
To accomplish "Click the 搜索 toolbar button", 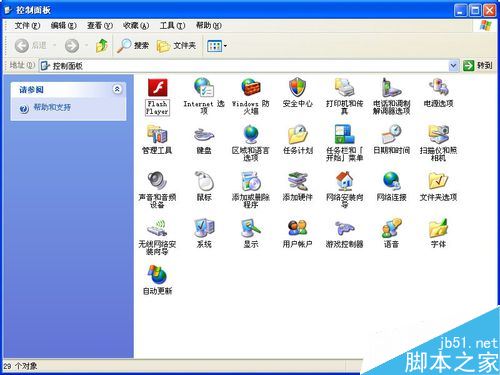I will [x=133, y=46].
